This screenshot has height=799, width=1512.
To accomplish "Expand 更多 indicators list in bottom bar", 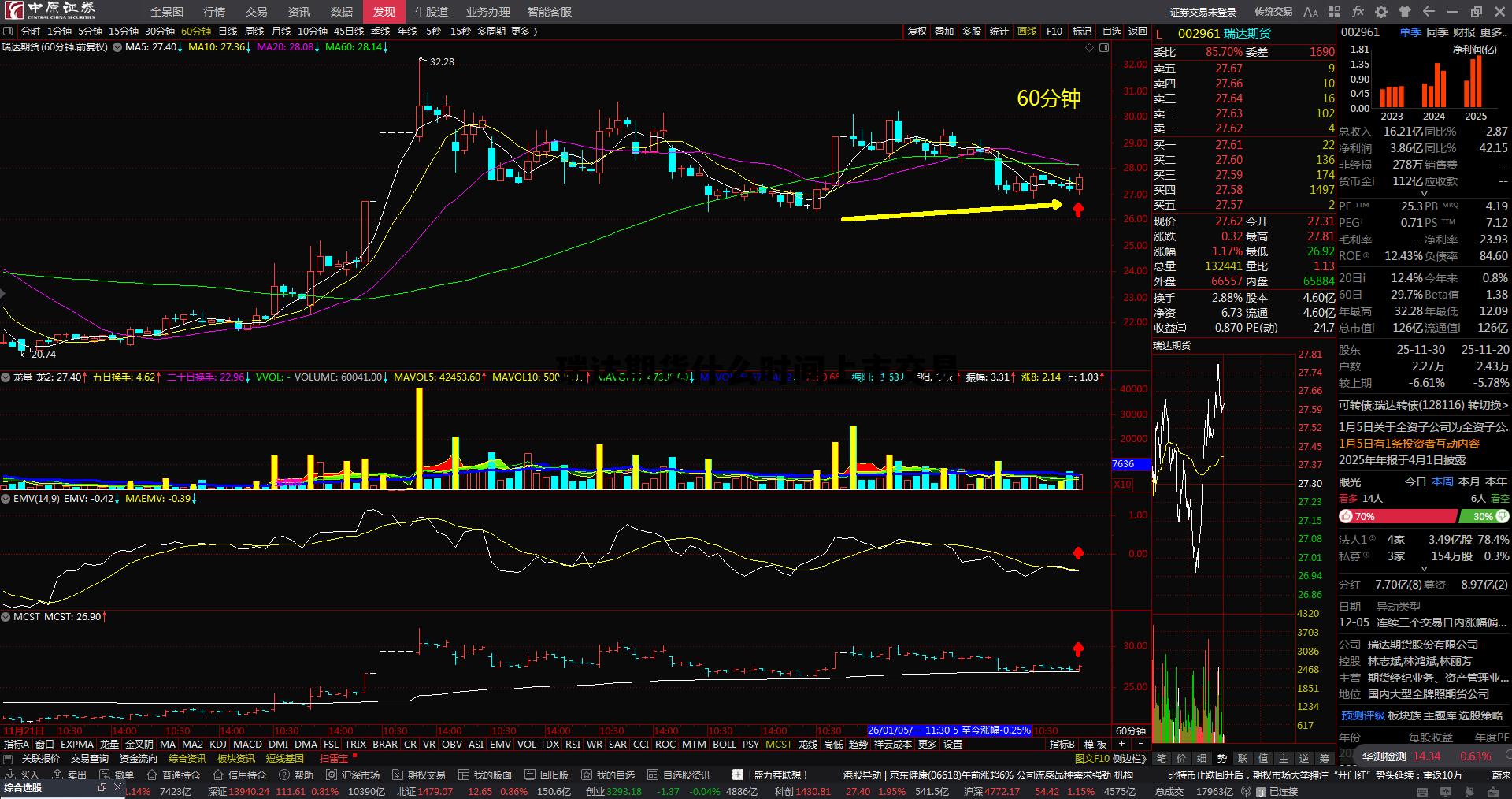I will [928, 744].
